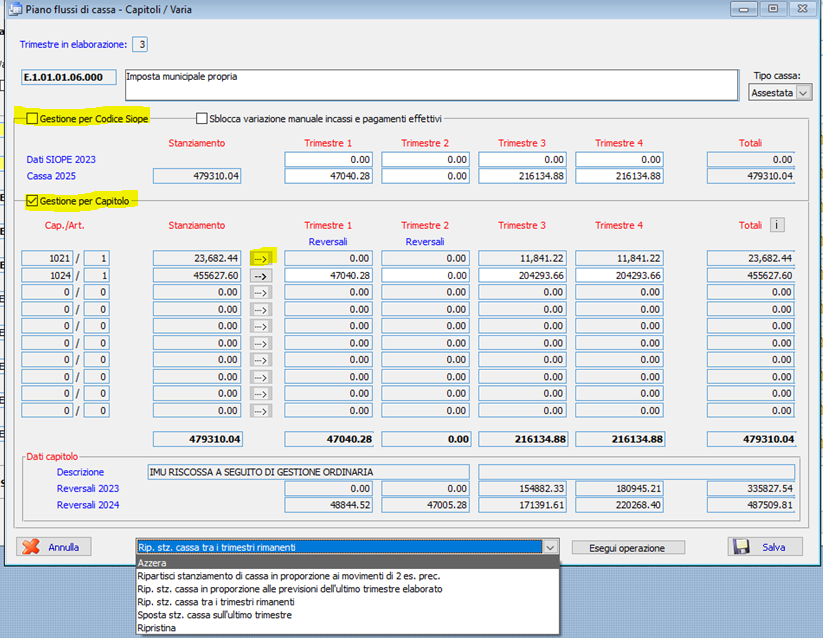Click the window icon in the title bar
This screenshot has width=823, height=638.
[17, 10]
